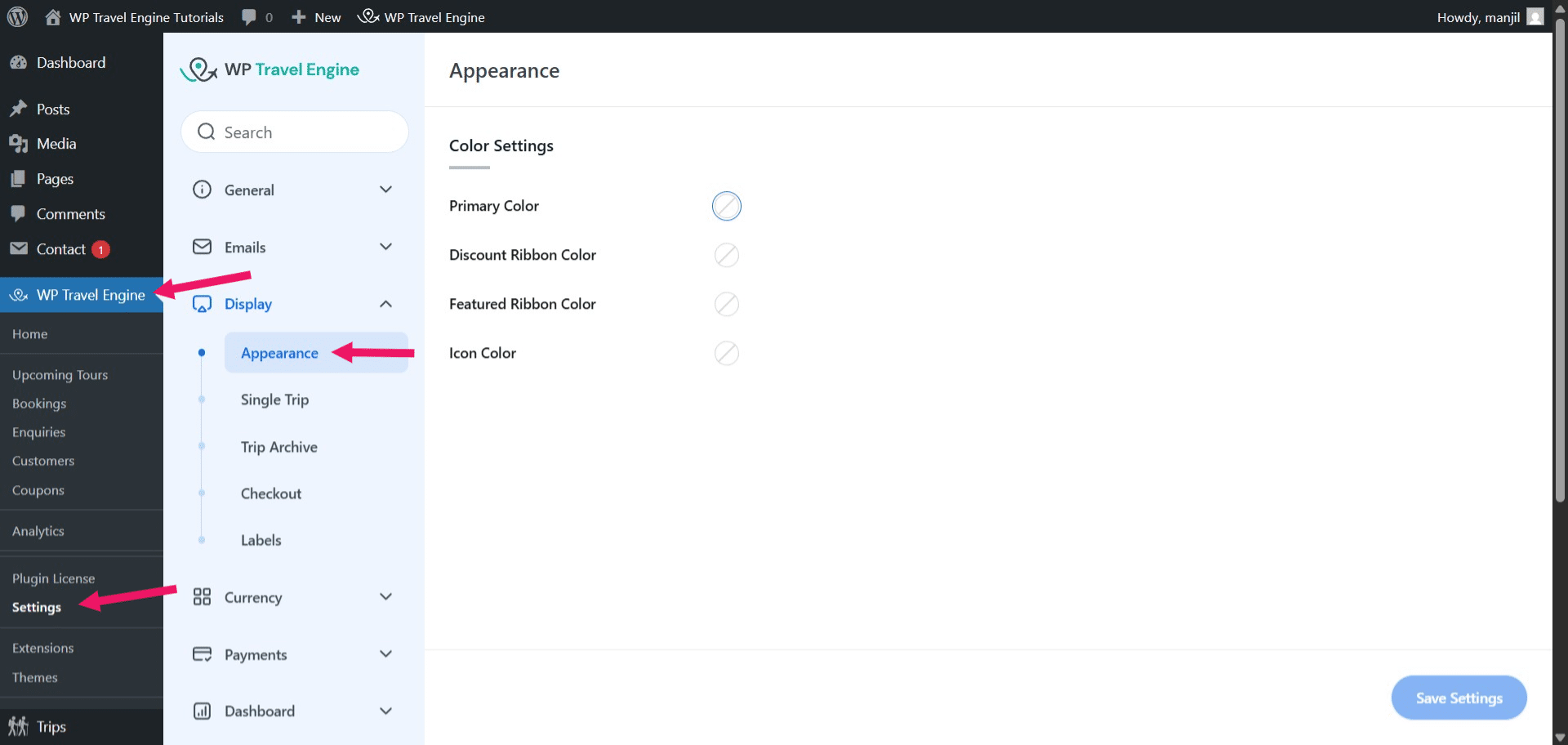Open the Trip Archive settings

278,447
